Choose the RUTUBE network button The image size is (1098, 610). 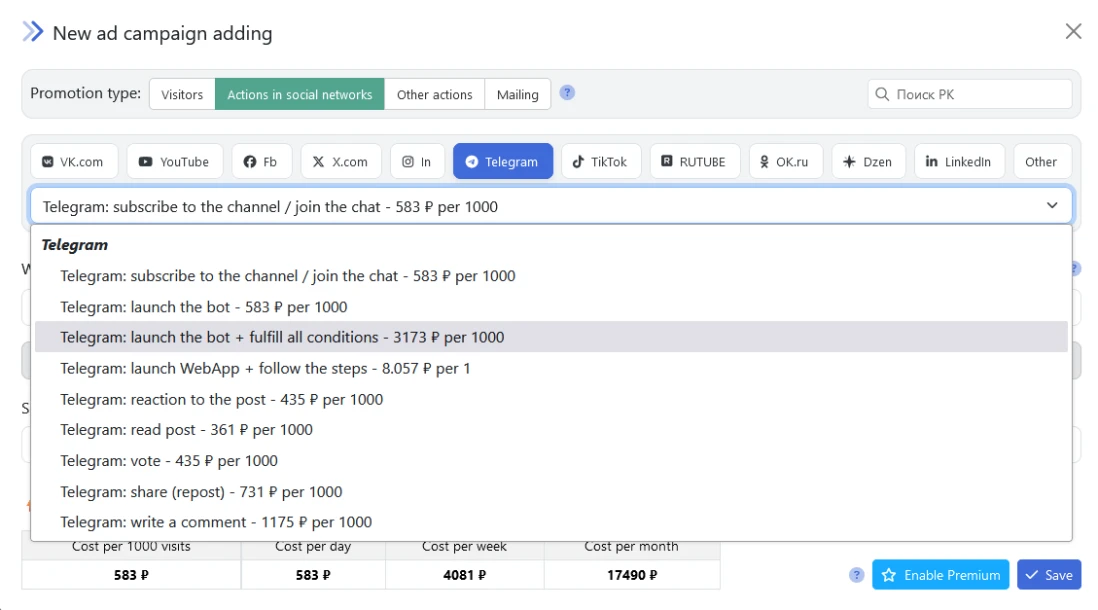pos(694,162)
